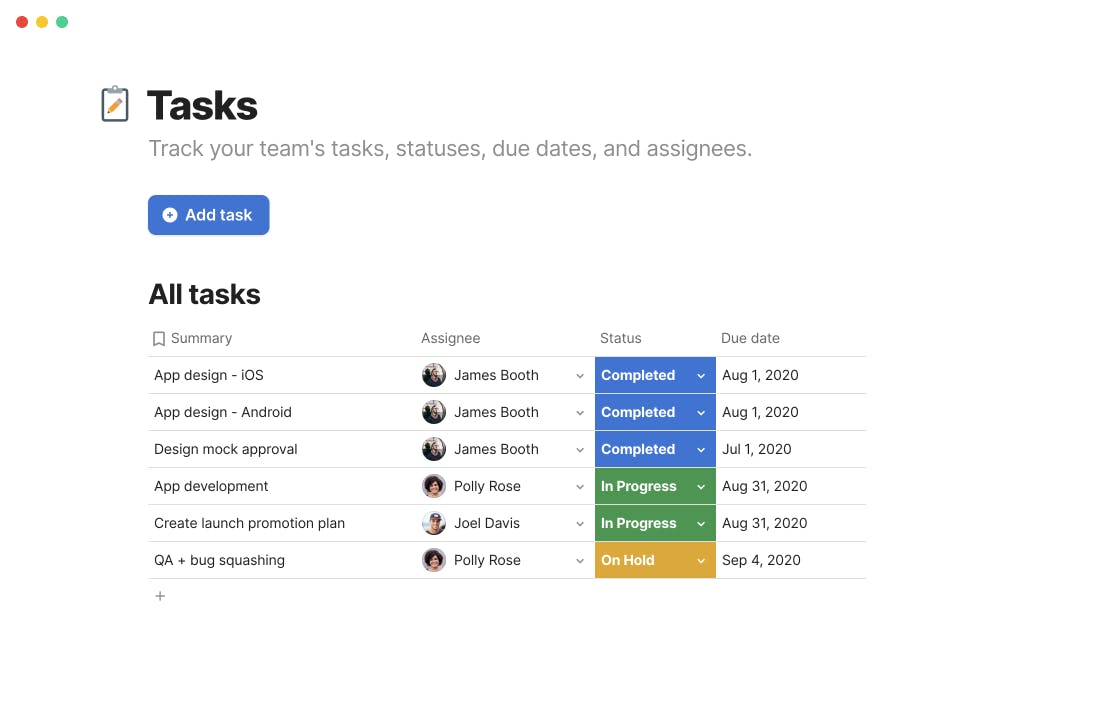Open the Completed status dropdown for App design - iOS

700,375
